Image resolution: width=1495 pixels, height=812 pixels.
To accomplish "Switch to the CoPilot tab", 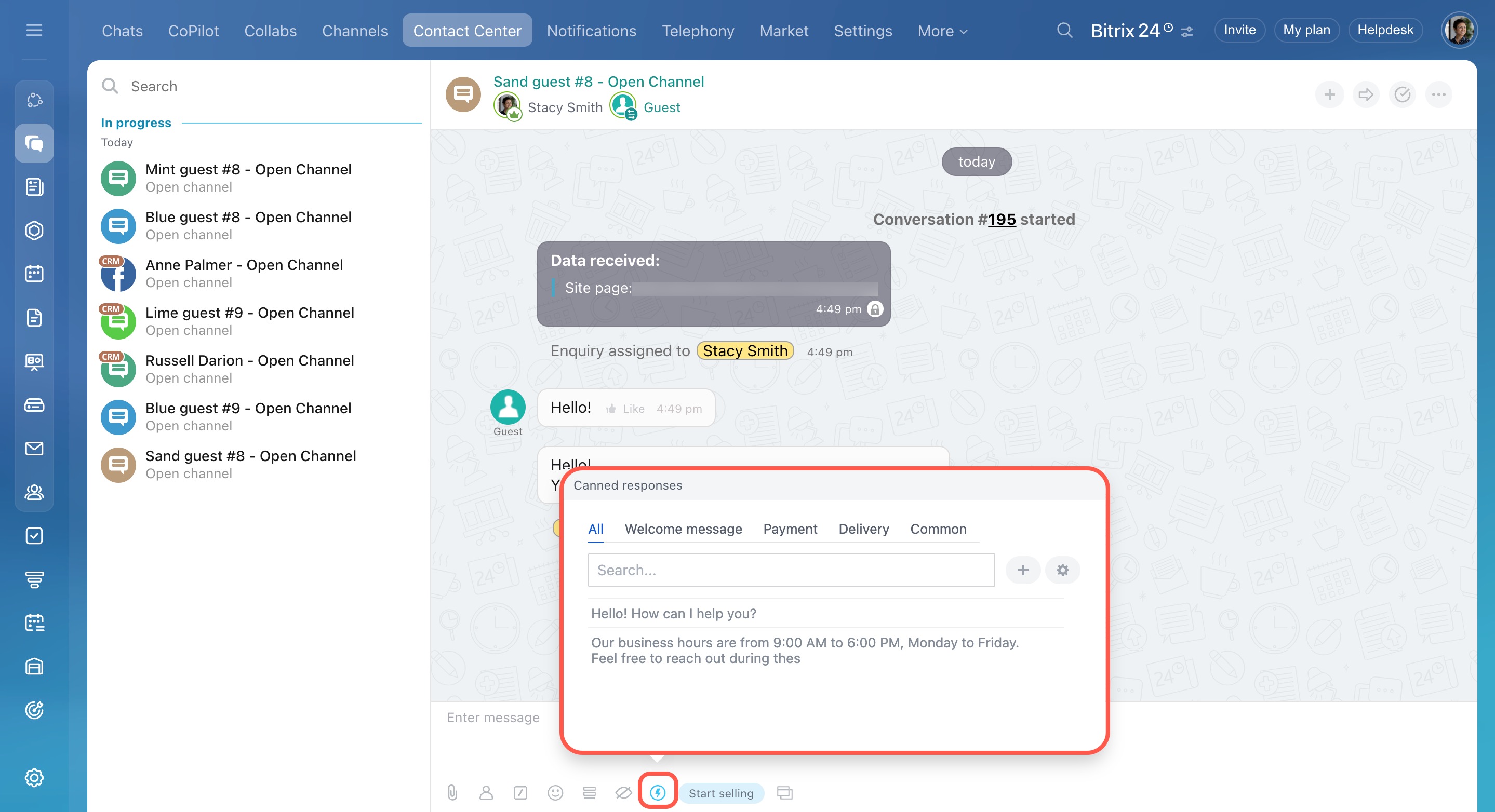I will (x=193, y=31).
